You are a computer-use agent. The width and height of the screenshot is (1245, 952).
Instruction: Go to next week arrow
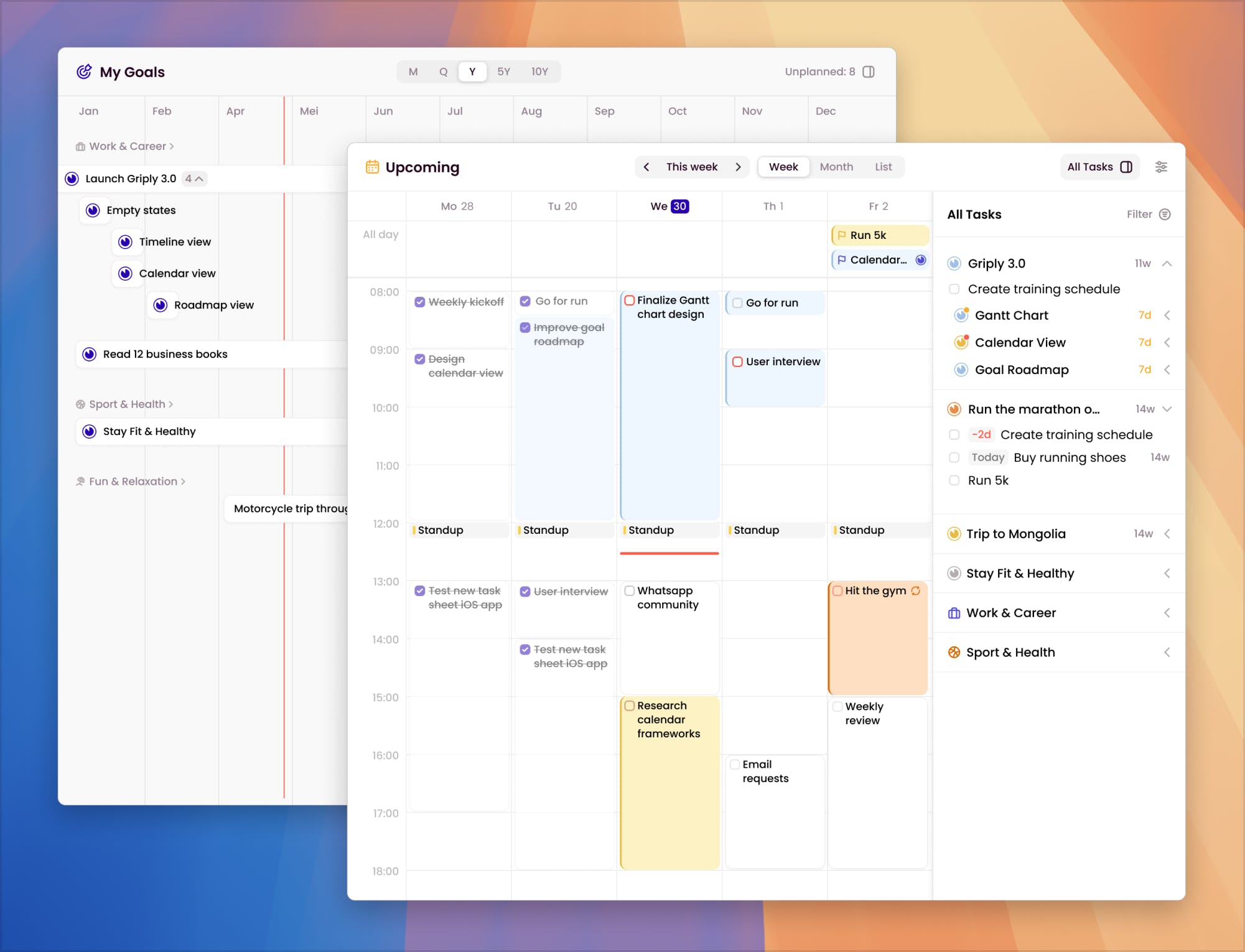pos(738,167)
